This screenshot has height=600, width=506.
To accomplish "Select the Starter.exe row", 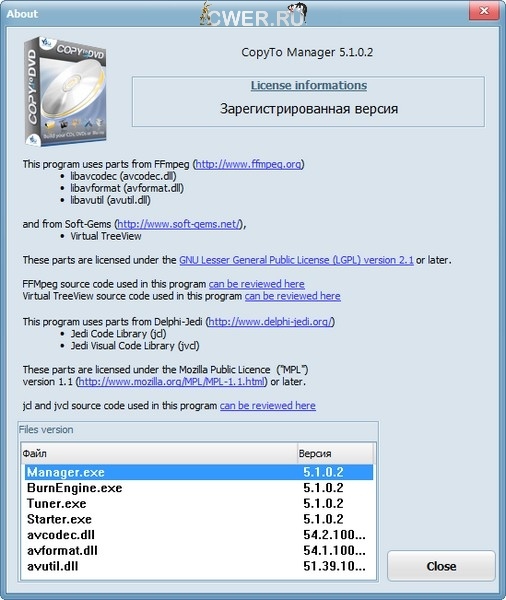I will click(199, 519).
